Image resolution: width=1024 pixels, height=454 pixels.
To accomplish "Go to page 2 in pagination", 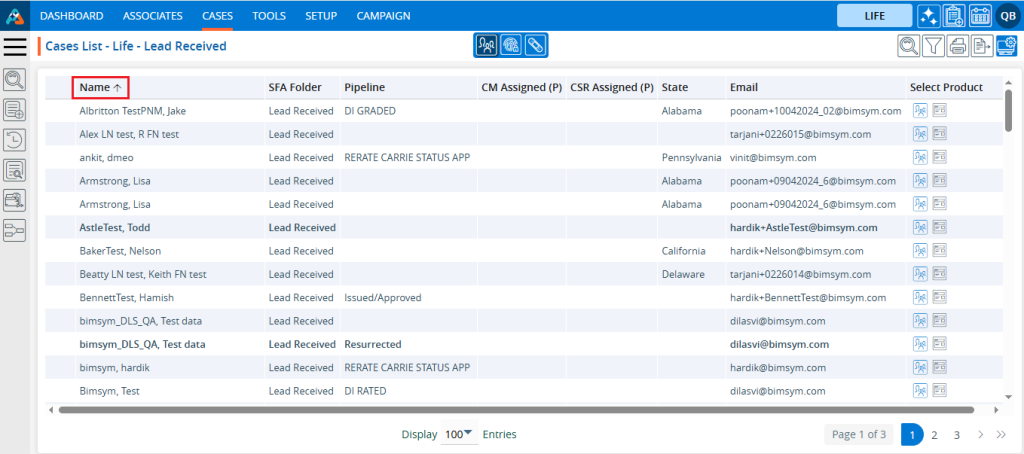I will [934, 435].
